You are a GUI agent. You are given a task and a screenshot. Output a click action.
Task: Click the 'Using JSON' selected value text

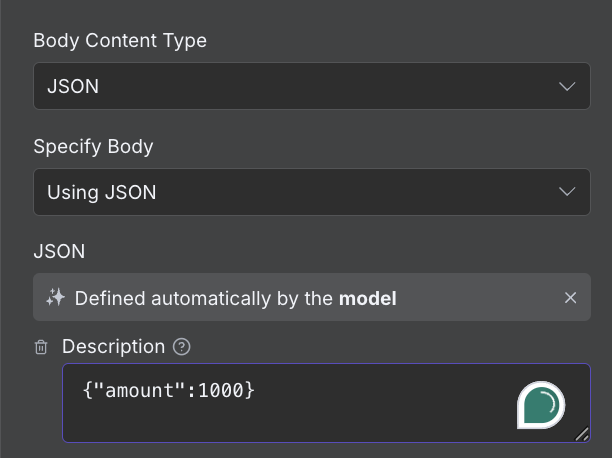pyautogui.click(x=102, y=192)
